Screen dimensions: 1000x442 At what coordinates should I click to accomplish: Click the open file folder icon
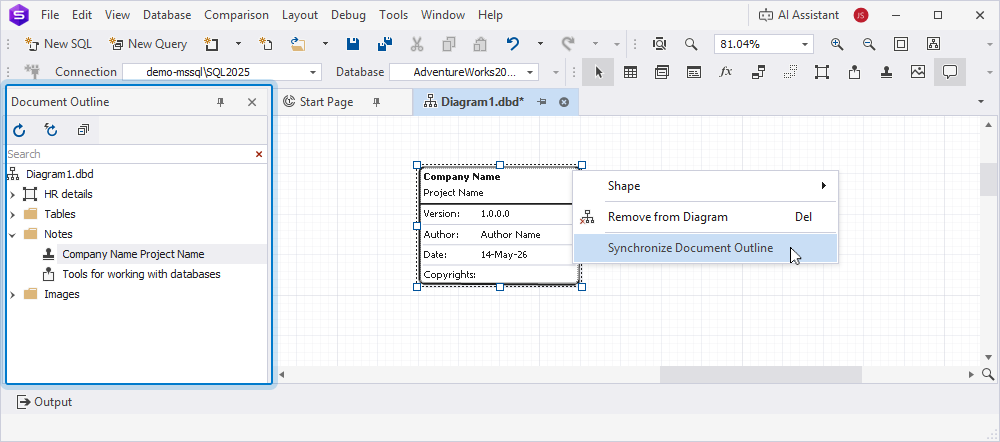298,44
